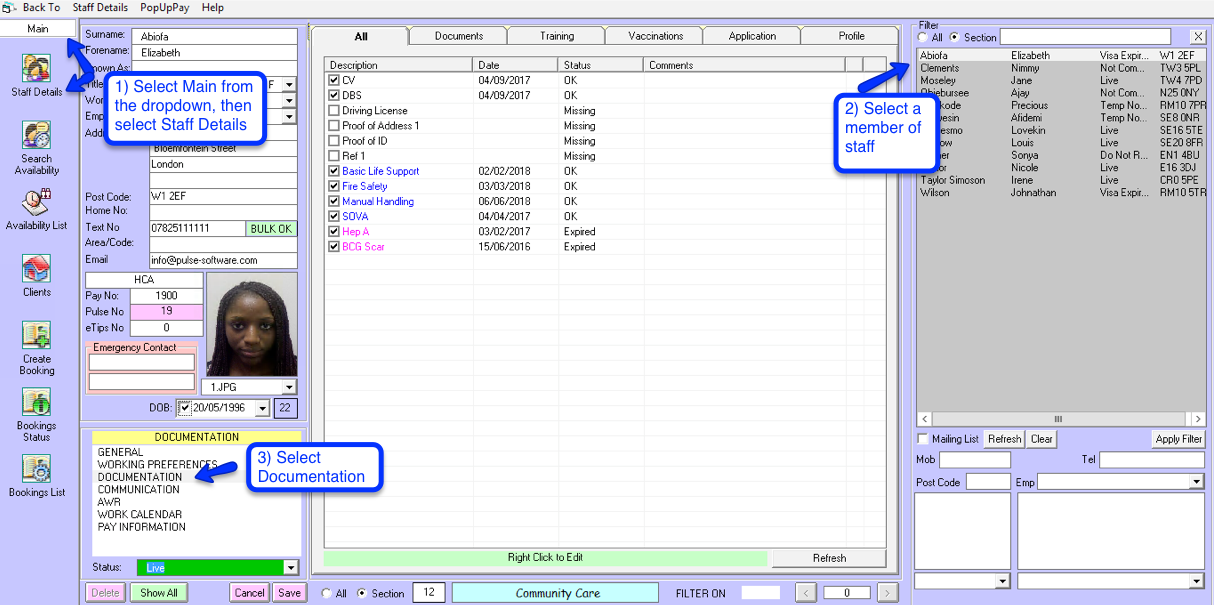This screenshot has height=605, width=1214.
Task: Click the staff list horizontal scrollbar
Action: click(x=1058, y=419)
